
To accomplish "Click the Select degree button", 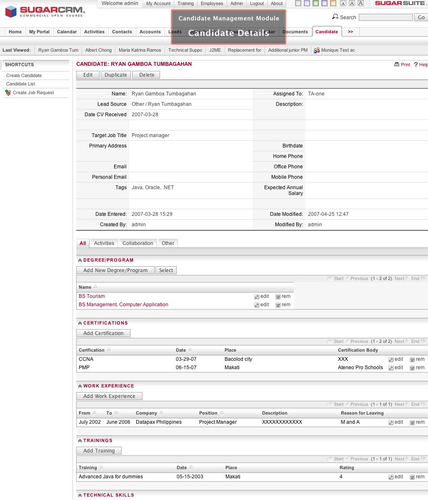I will click(166, 270).
